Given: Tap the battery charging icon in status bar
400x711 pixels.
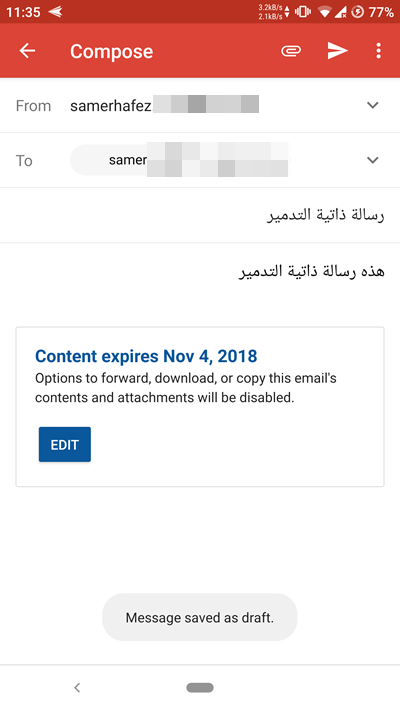Looking at the screenshot, I should [358, 12].
